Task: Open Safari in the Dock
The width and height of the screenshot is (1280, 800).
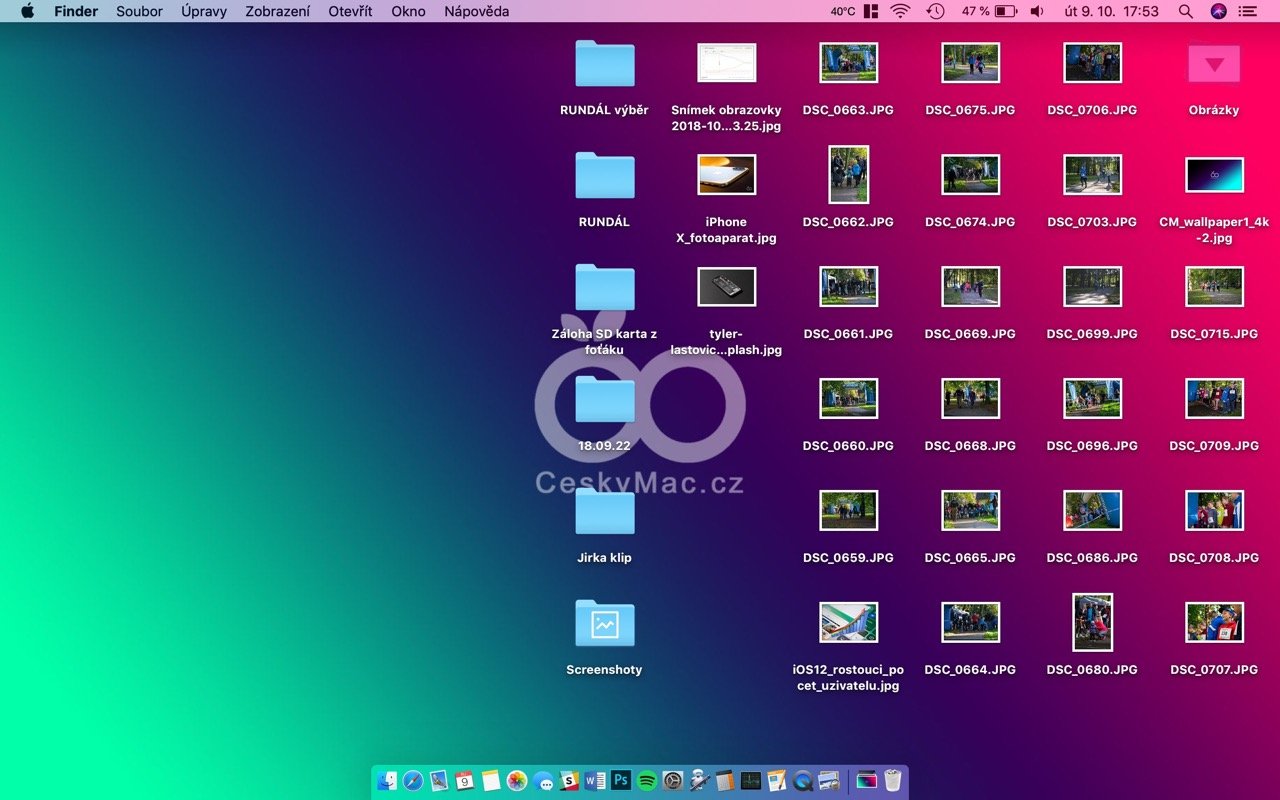Action: coord(413,781)
